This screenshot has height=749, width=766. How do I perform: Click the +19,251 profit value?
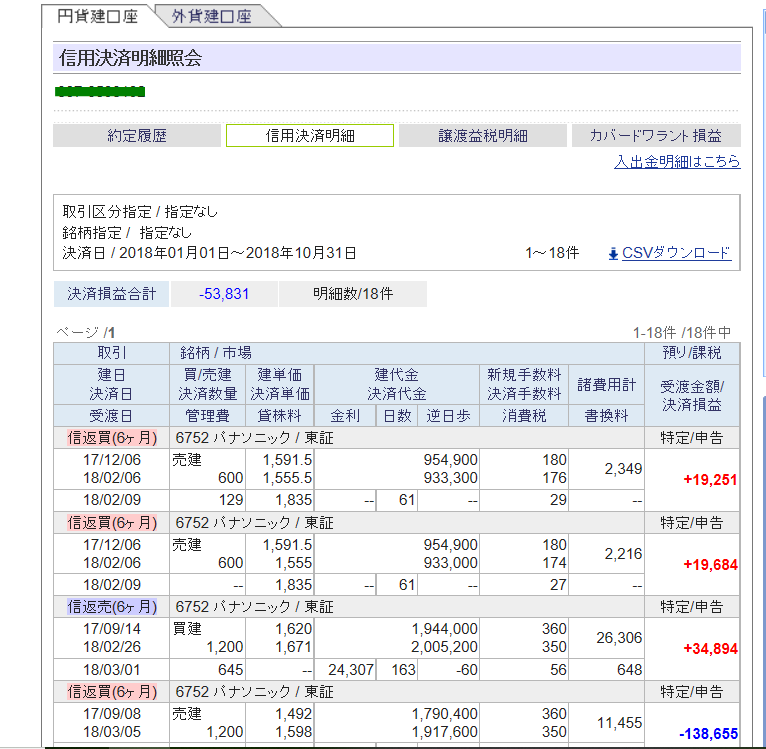tap(710, 479)
